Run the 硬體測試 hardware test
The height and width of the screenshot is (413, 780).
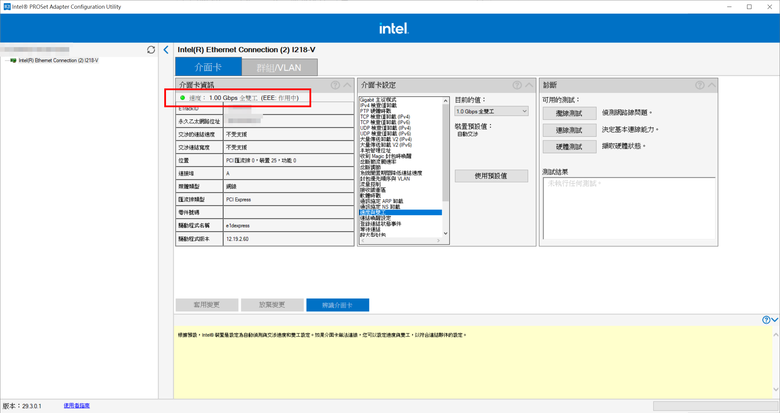[569, 147]
